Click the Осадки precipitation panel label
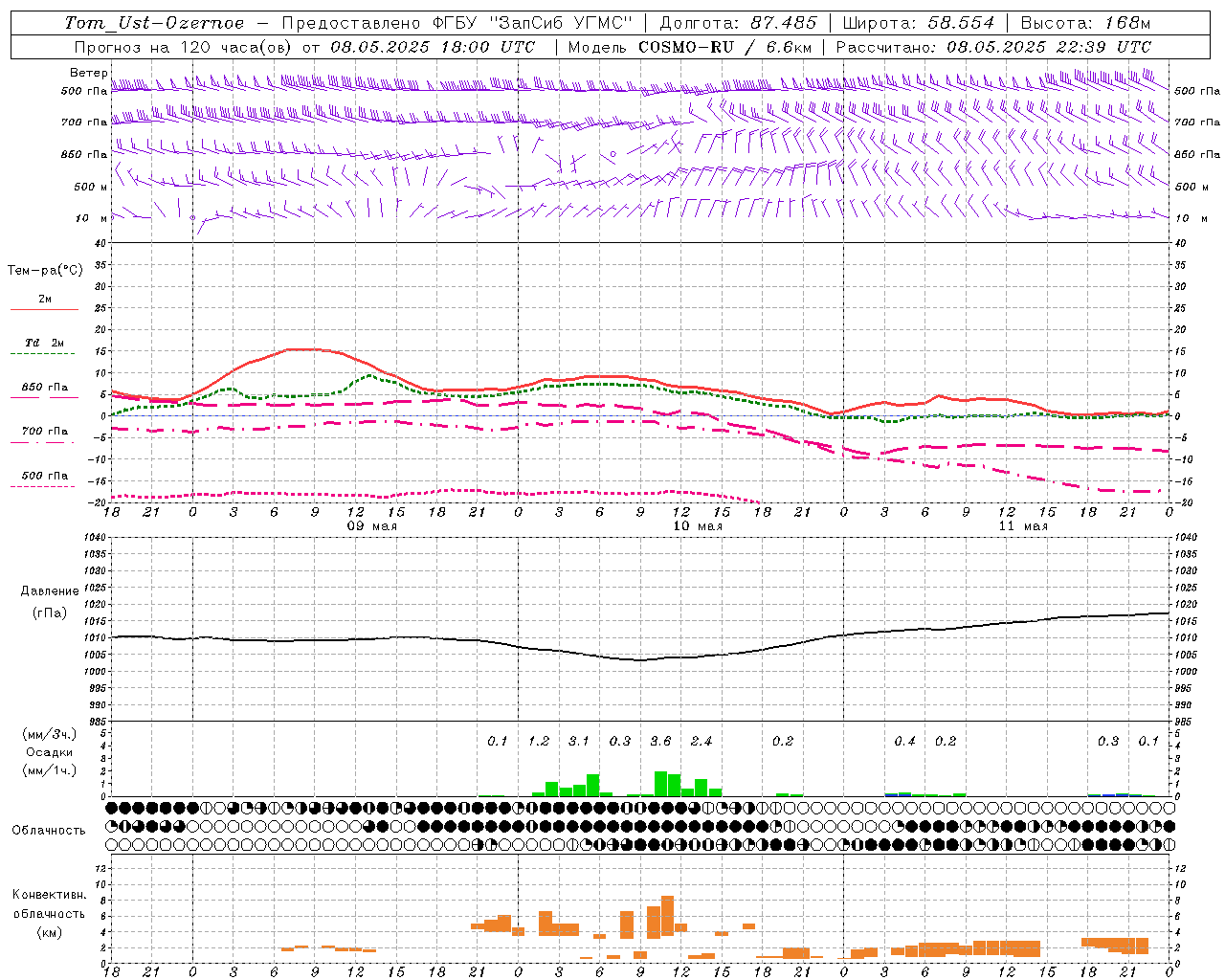Image resolution: width=1225 pixels, height=980 pixels. click(50, 752)
